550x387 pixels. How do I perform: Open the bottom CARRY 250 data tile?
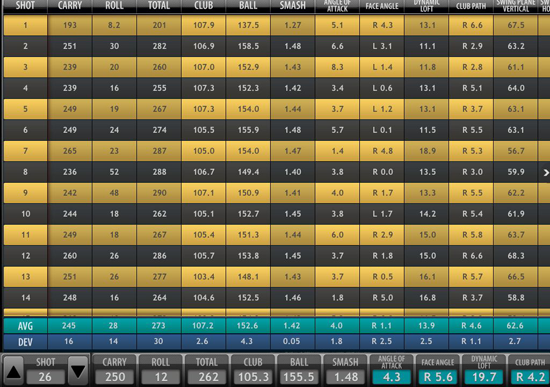point(114,369)
